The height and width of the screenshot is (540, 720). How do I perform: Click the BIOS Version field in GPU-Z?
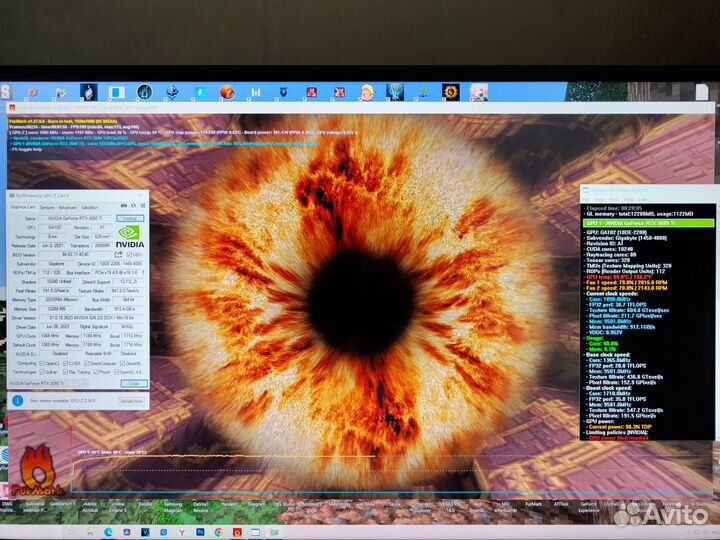[75, 254]
